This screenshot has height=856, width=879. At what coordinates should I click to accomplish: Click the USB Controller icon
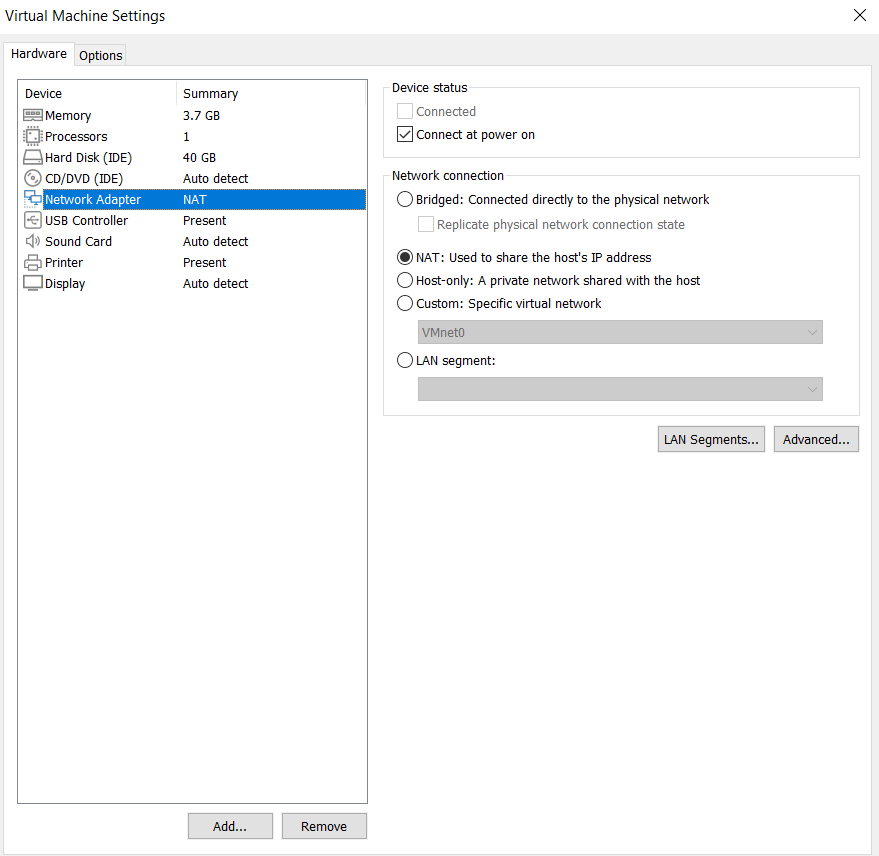[32, 221]
